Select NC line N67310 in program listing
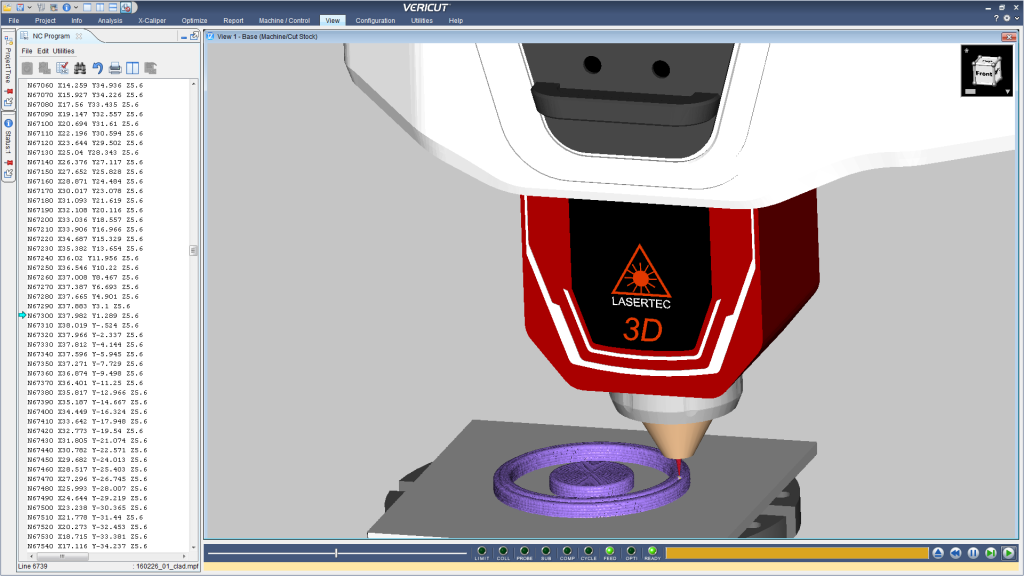The image size is (1024, 576). 85,325
